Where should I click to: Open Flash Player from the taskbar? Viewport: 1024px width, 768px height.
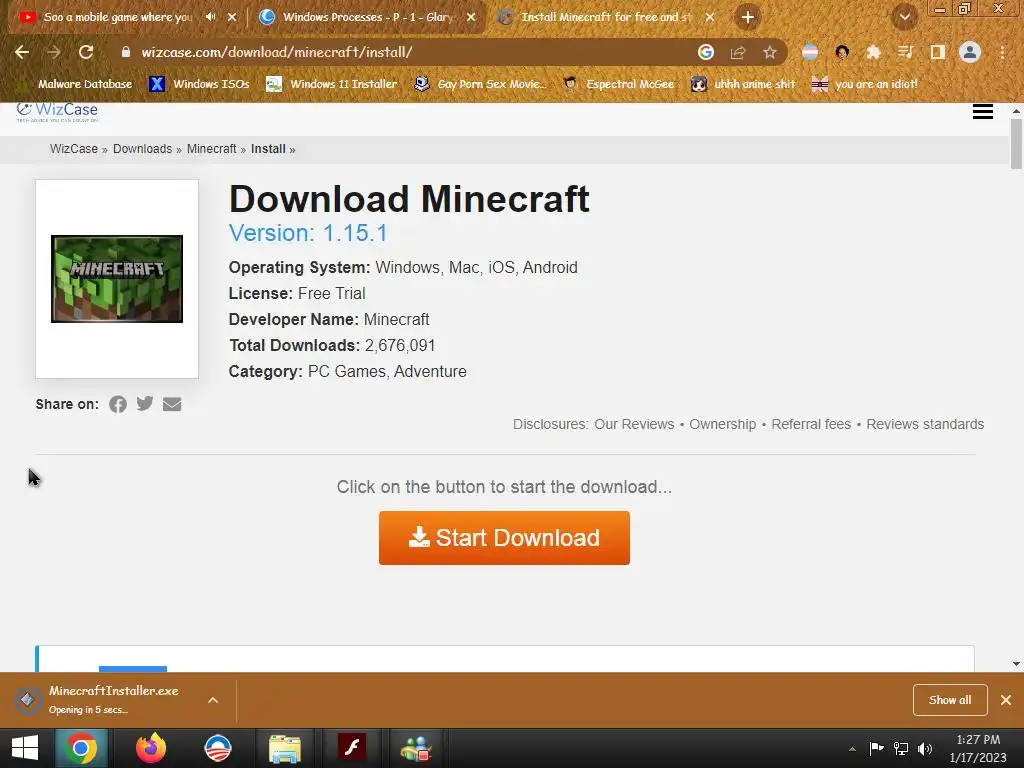pos(352,748)
